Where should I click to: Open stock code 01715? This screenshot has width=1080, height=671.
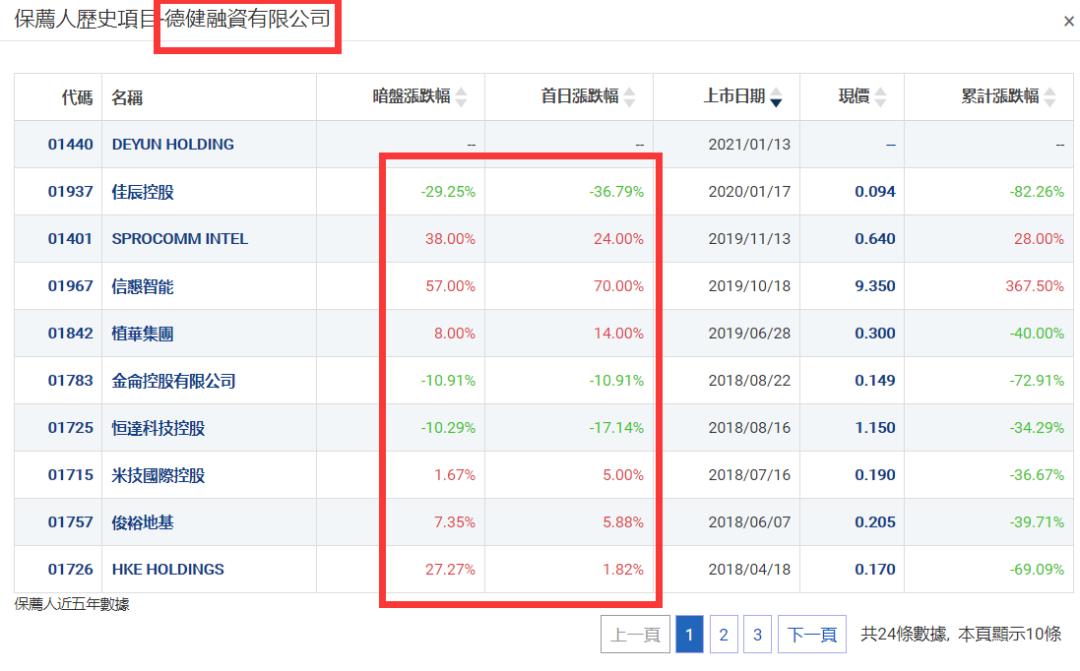pos(70,475)
